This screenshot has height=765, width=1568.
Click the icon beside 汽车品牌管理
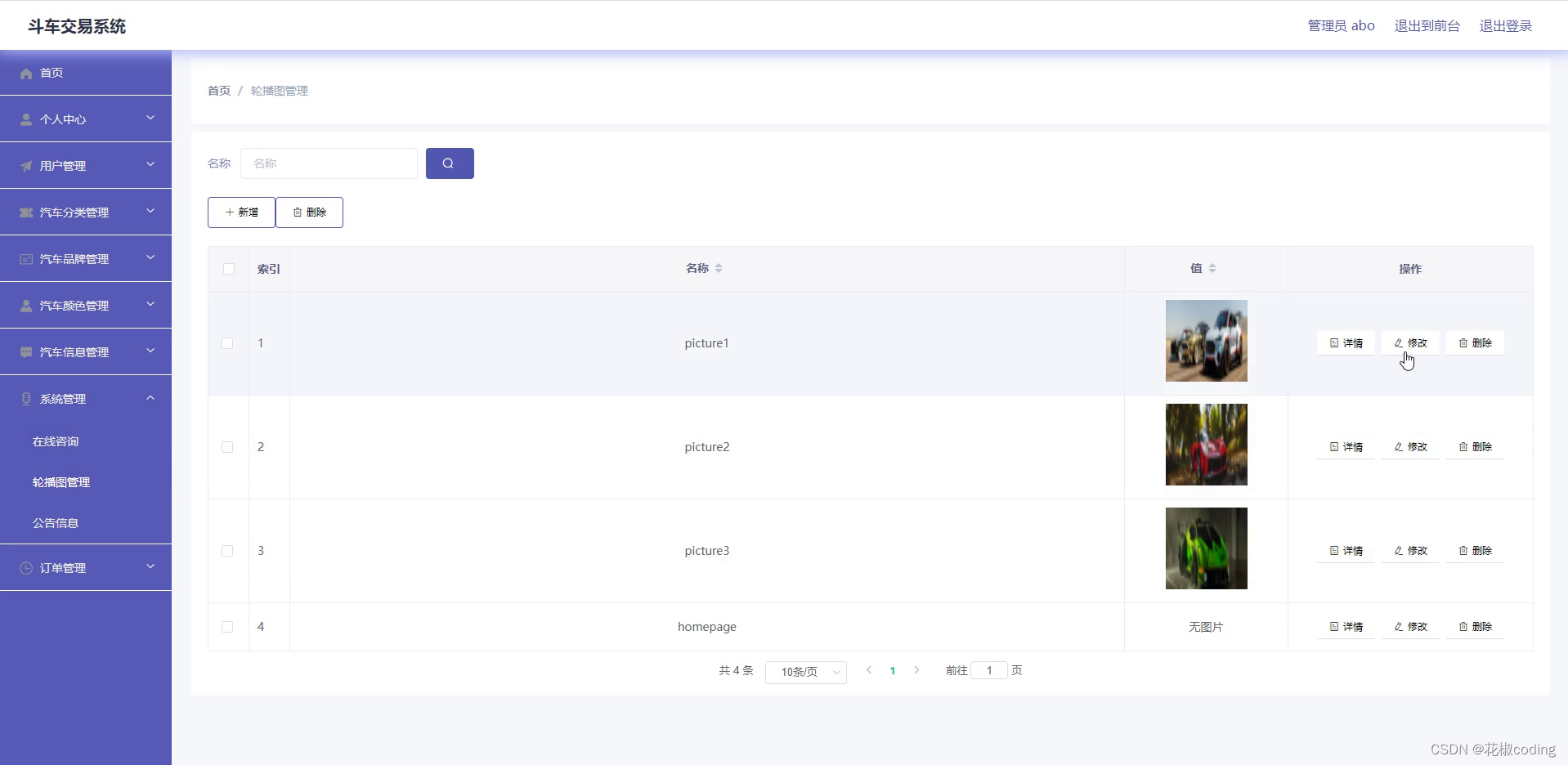26,259
